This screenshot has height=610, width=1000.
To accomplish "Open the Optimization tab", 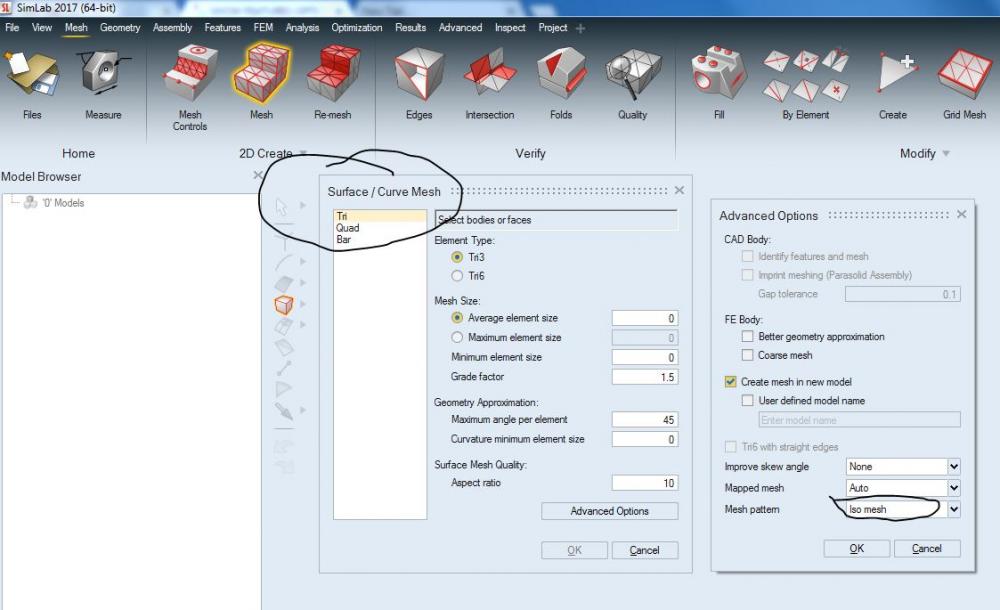I will pos(357,27).
